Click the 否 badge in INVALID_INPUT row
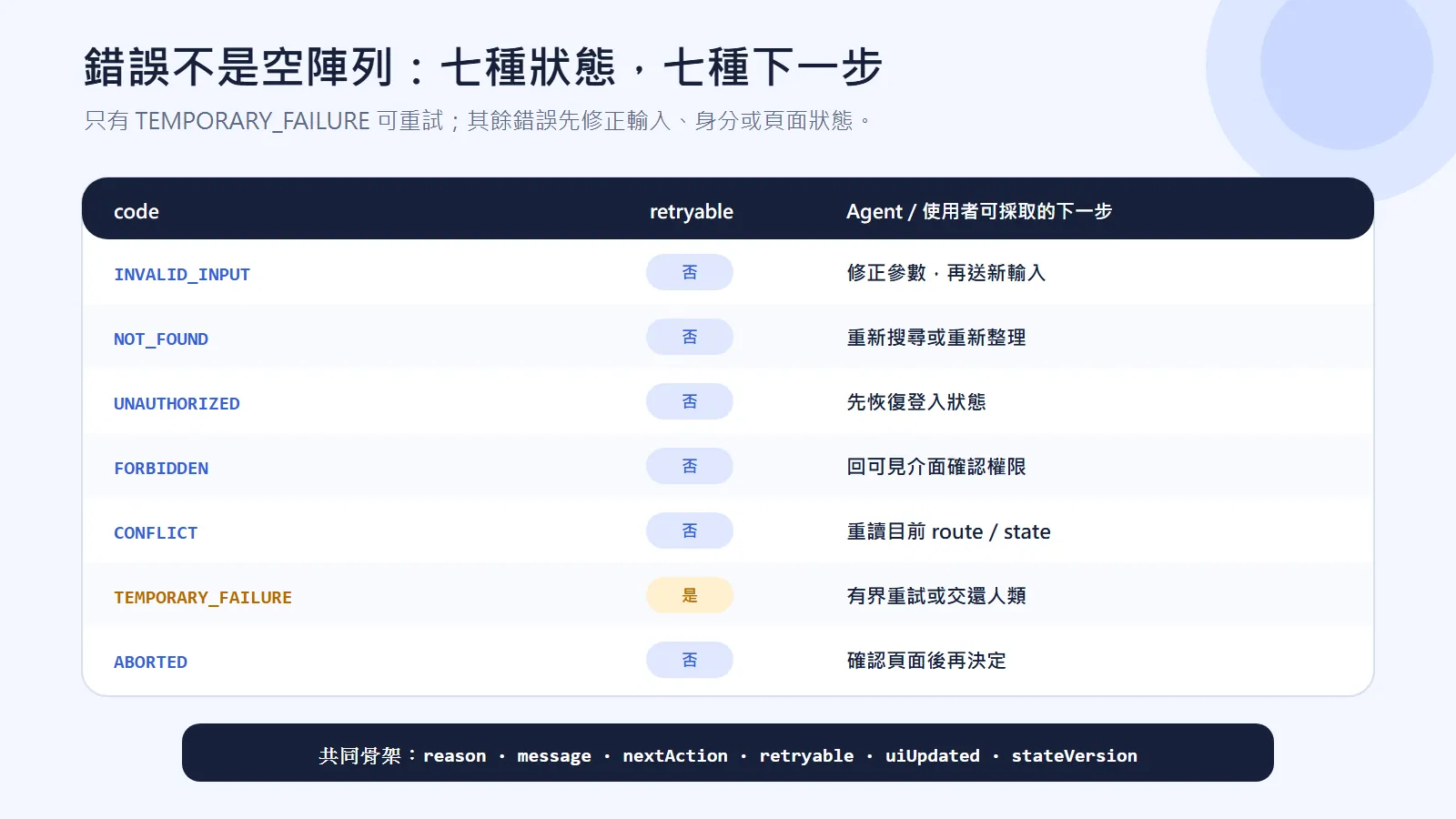Image resolution: width=1456 pixels, height=819 pixels. click(x=690, y=272)
